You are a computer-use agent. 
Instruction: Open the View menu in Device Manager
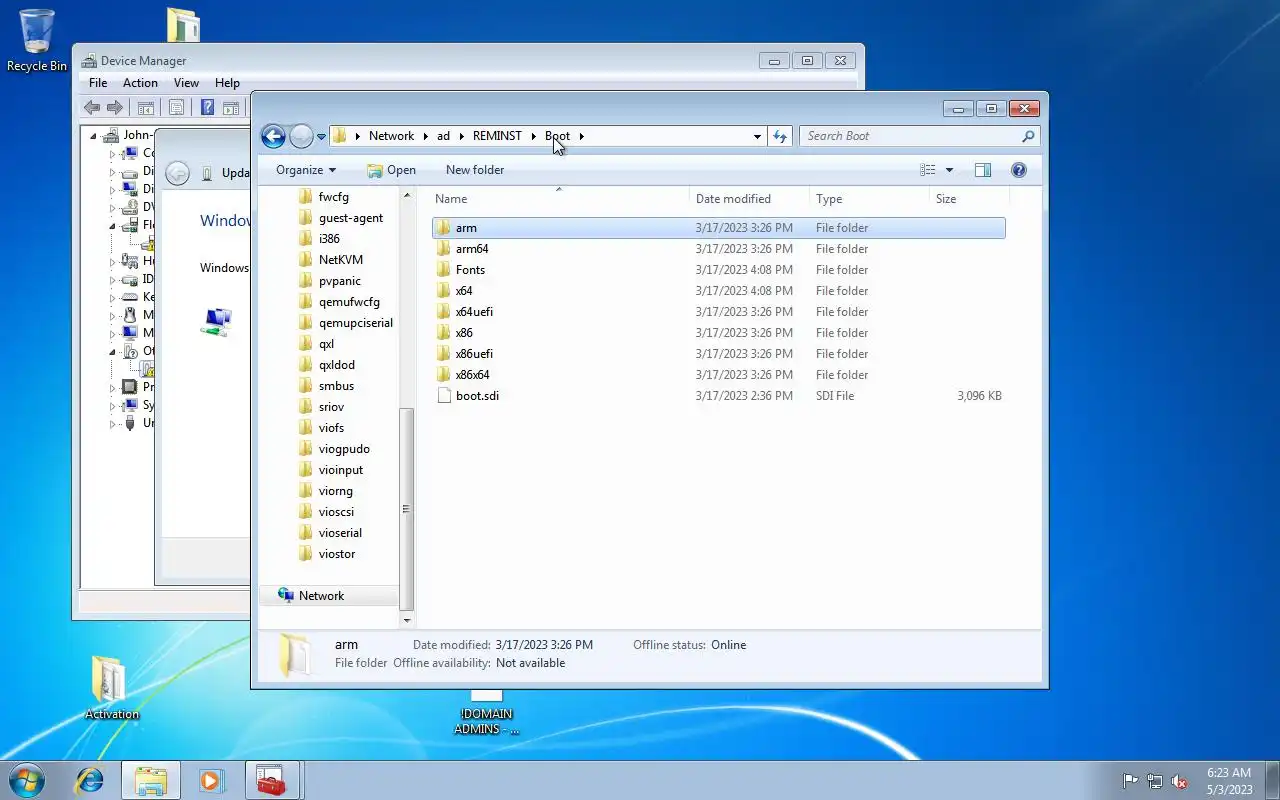[x=186, y=83]
